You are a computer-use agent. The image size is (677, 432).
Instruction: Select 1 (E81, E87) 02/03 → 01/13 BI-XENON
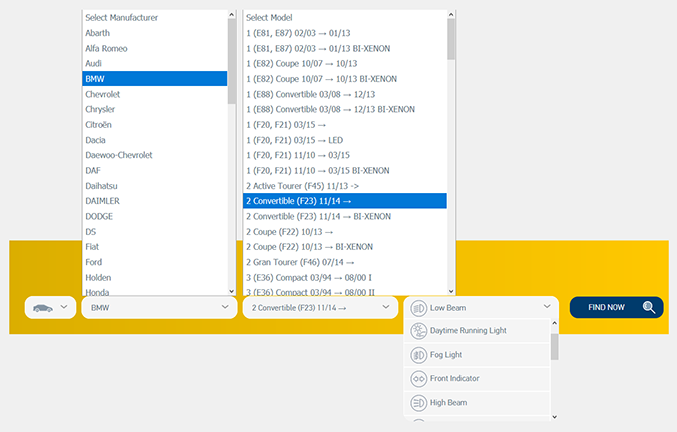click(345, 48)
